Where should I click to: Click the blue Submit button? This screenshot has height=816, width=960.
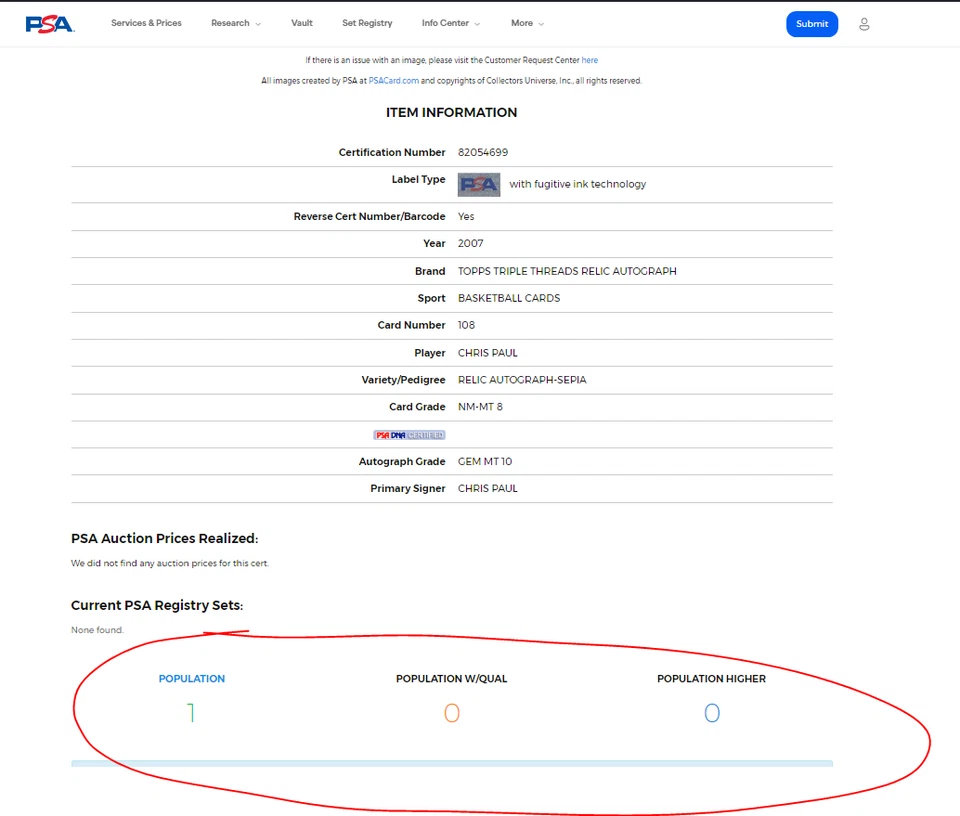pos(812,24)
